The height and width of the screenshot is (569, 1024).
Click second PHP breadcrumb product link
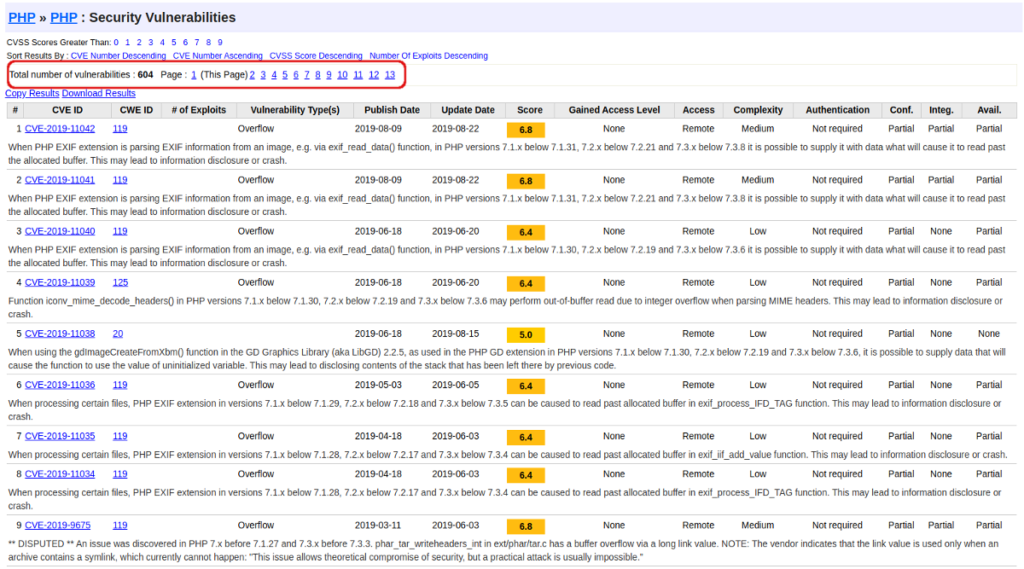point(63,18)
